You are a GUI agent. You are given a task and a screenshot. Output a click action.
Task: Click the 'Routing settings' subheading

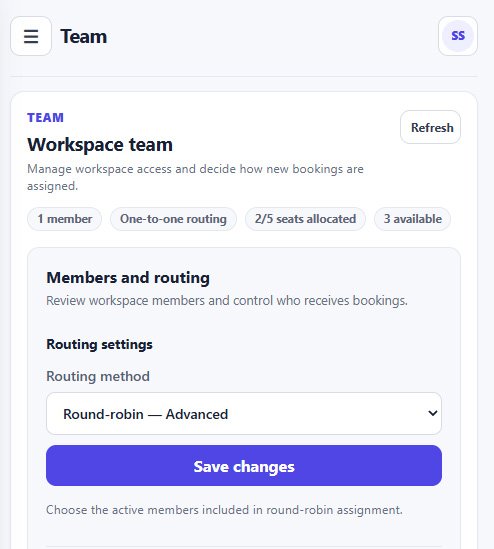[x=99, y=345]
